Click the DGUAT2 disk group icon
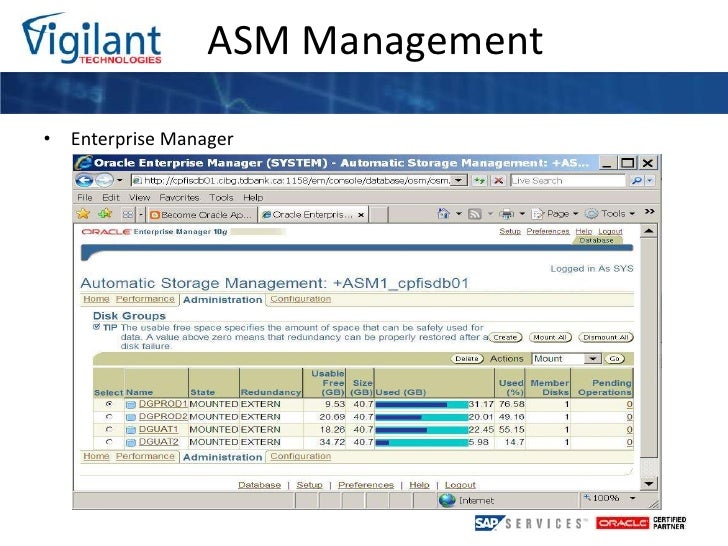Image resolution: width=728 pixels, height=546 pixels. [x=131, y=442]
